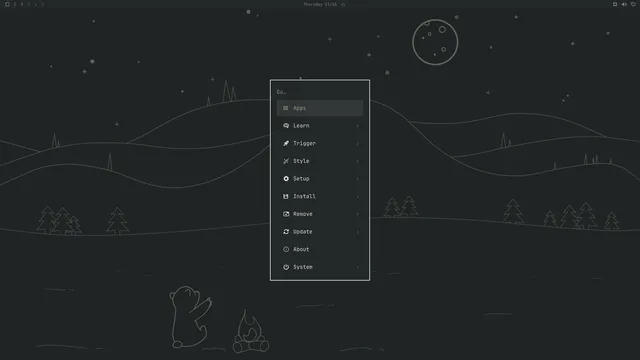Expand the System submenu chevron

[x=358, y=267]
